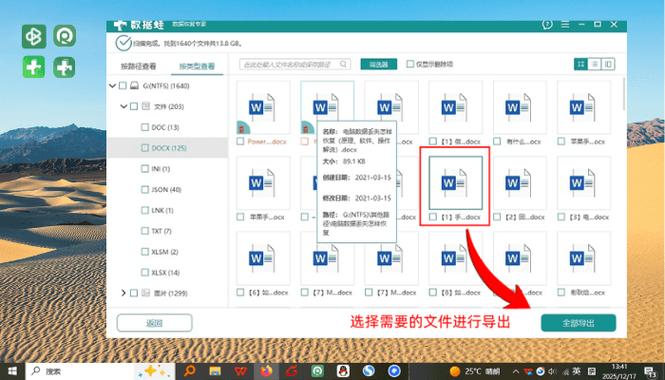Screen dimensions: 665x380
Task: Switch to the 按路径查看 tab
Action: point(138,66)
